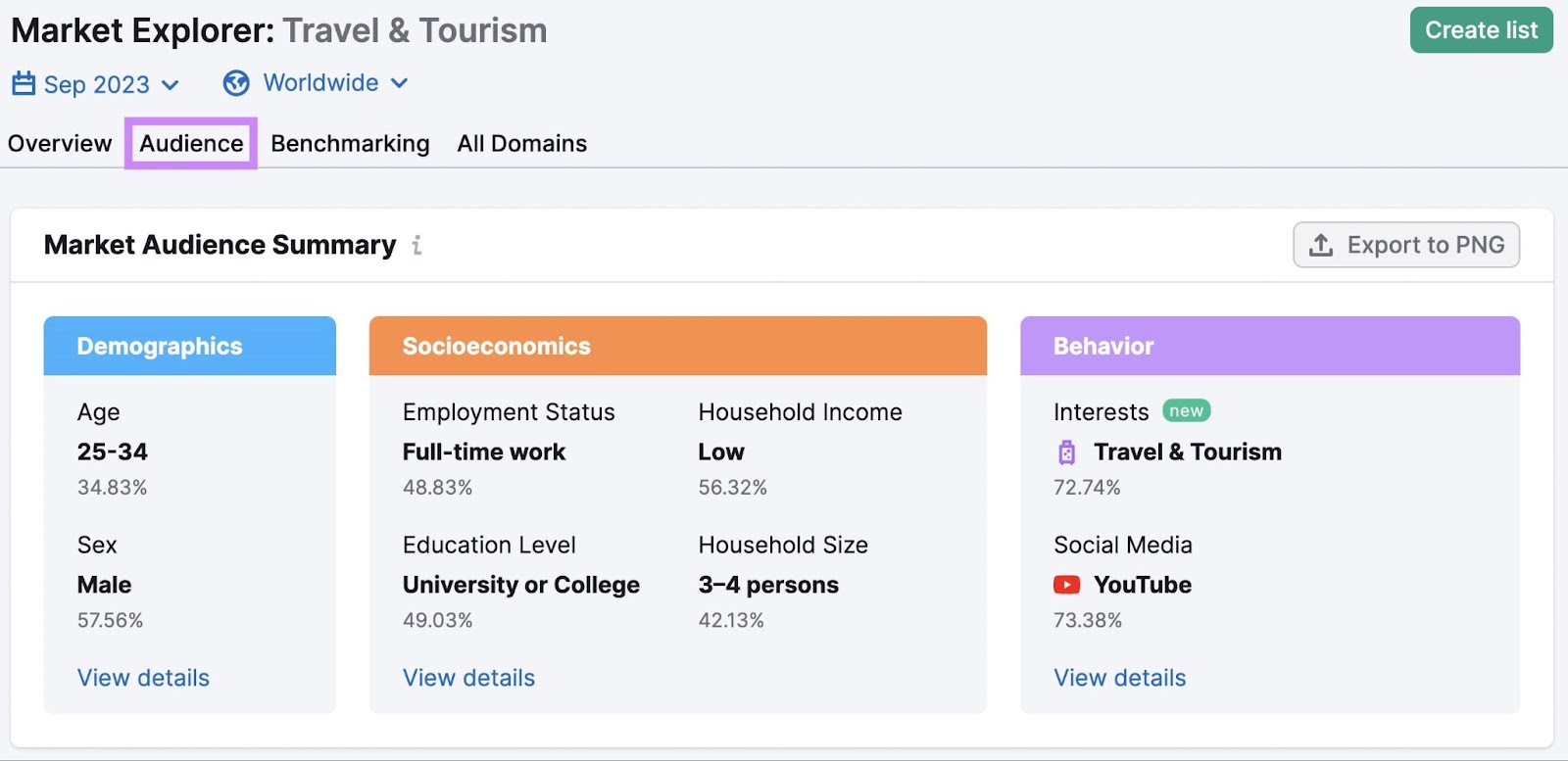Select the Audience tab
The image size is (1568, 761).
[191, 144]
